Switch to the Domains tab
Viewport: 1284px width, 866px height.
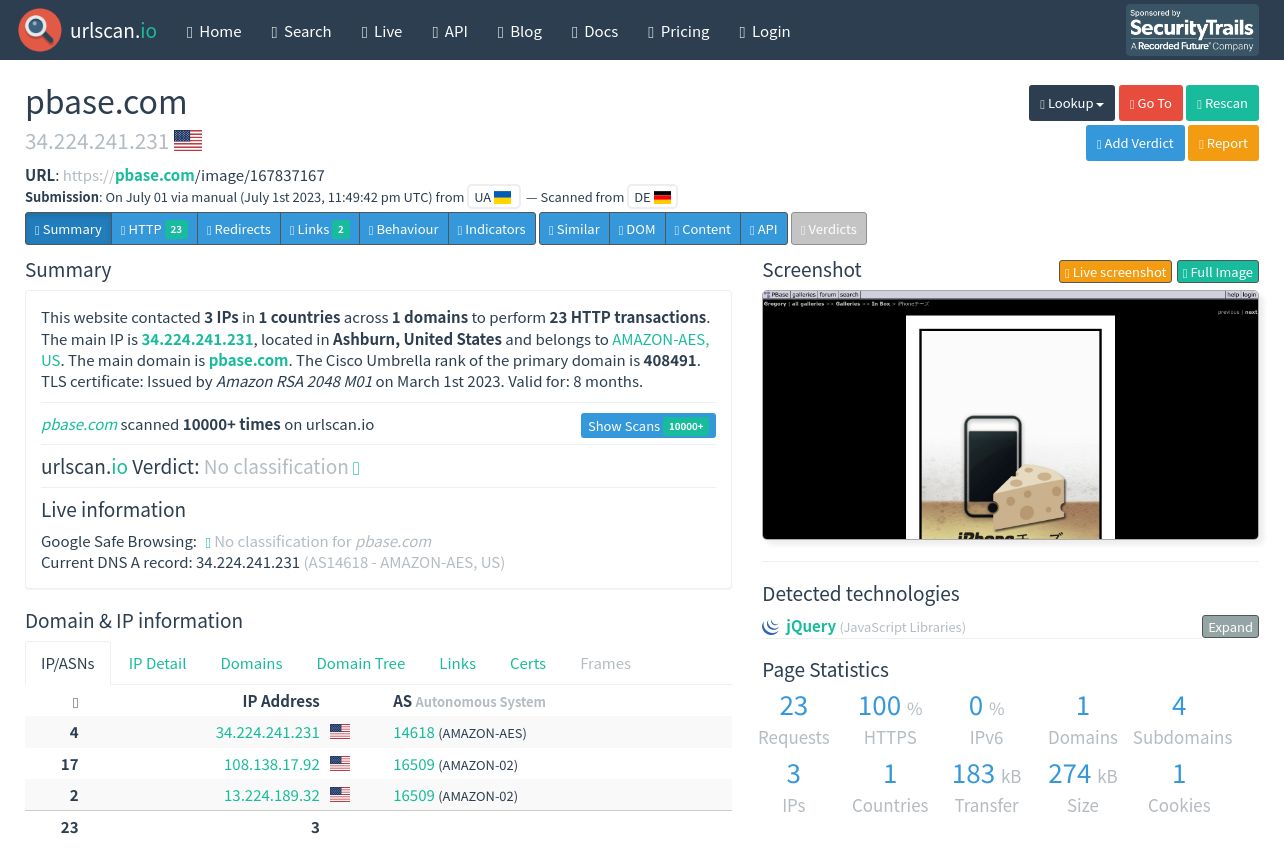click(x=251, y=663)
